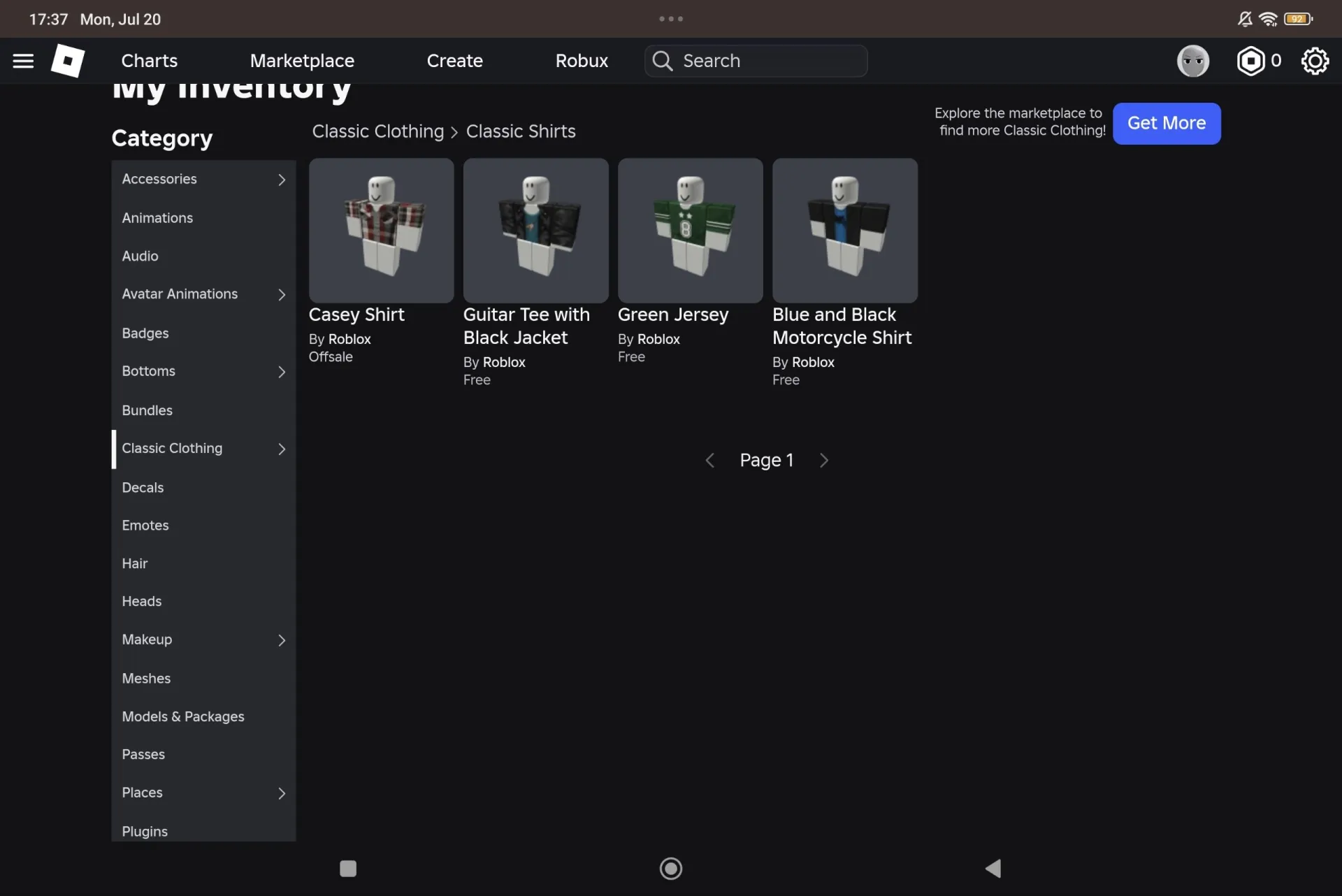Open the Charts tab
1342x896 pixels.
coord(149,61)
